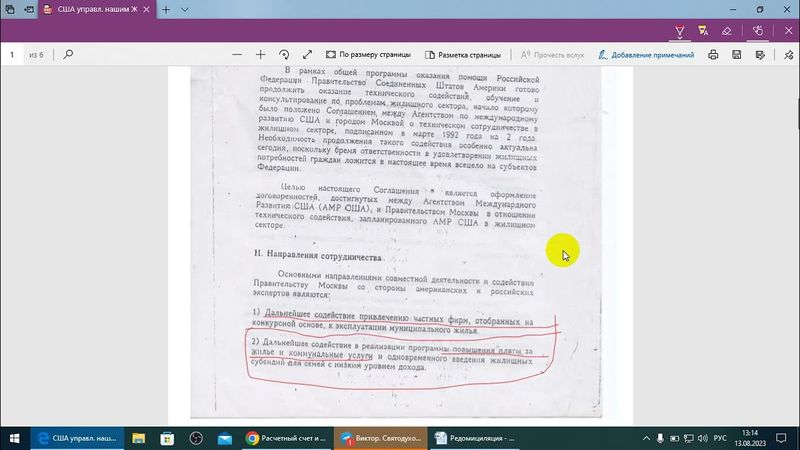The width and height of the screenshot is (800, 450).
Task: Click the page number input field
Action: [x=12, y=54]
